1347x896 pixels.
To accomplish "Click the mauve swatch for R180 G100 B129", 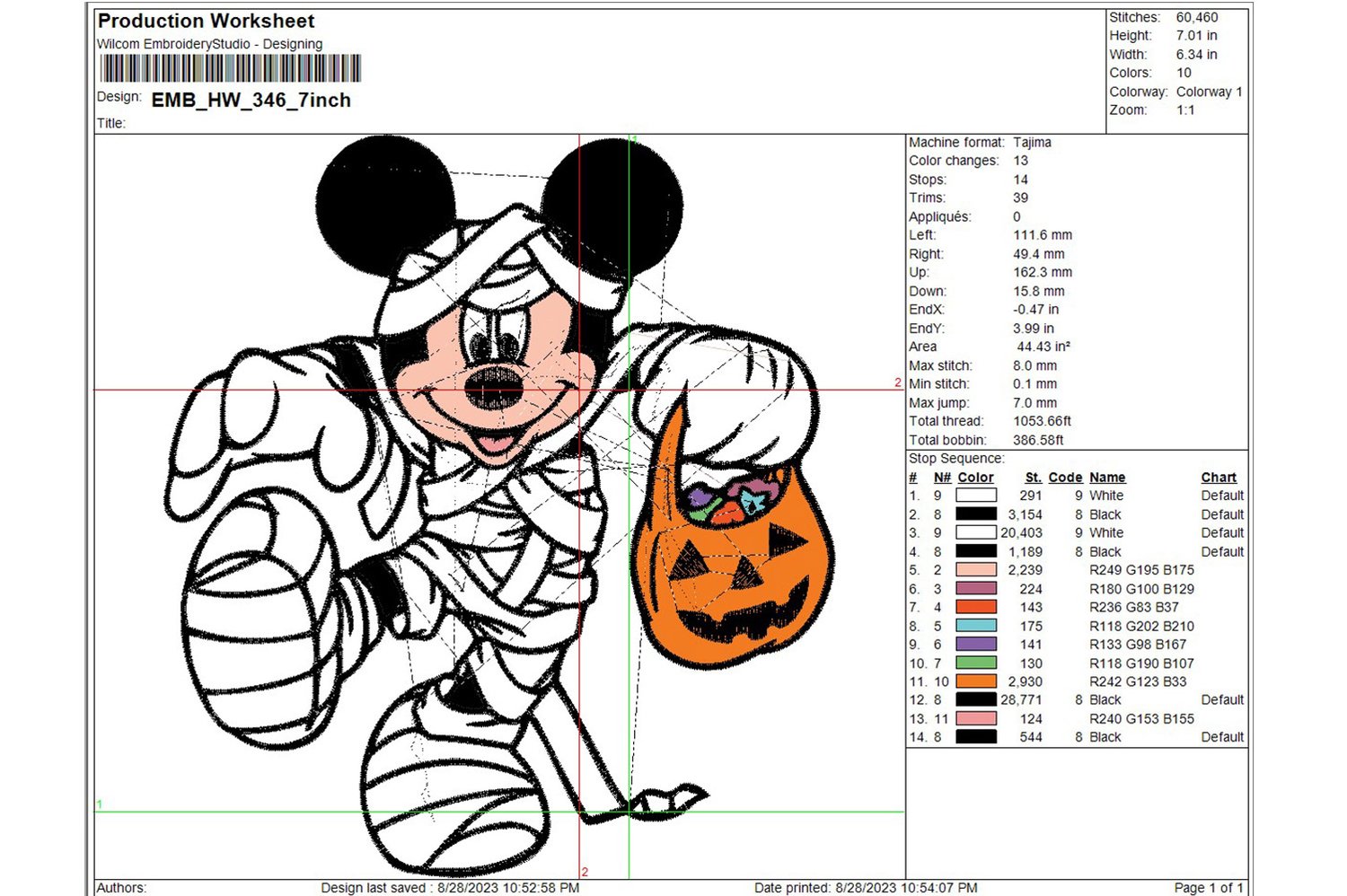I will tap(976, 588).
